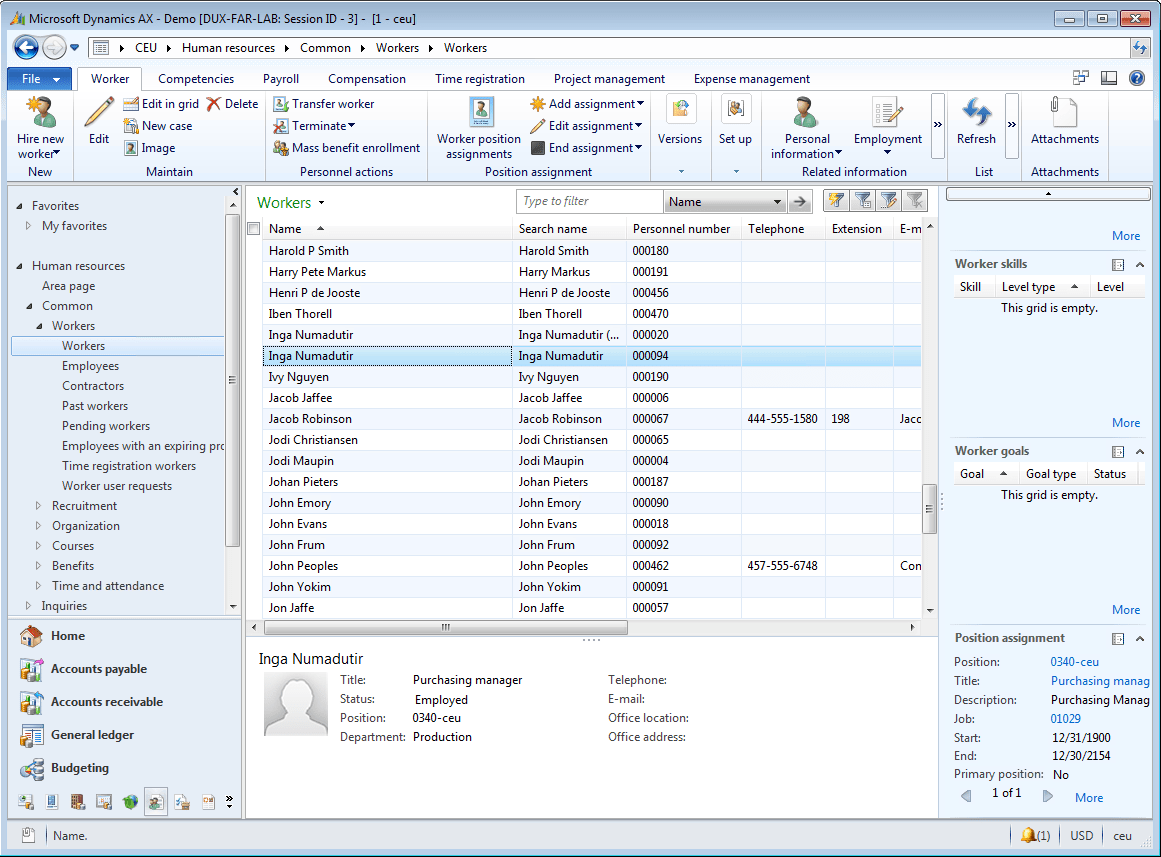The image size is (1161, 857).
Task: Click More under Worker skills
Action: pyautogui.click(x=1125, y=422)
